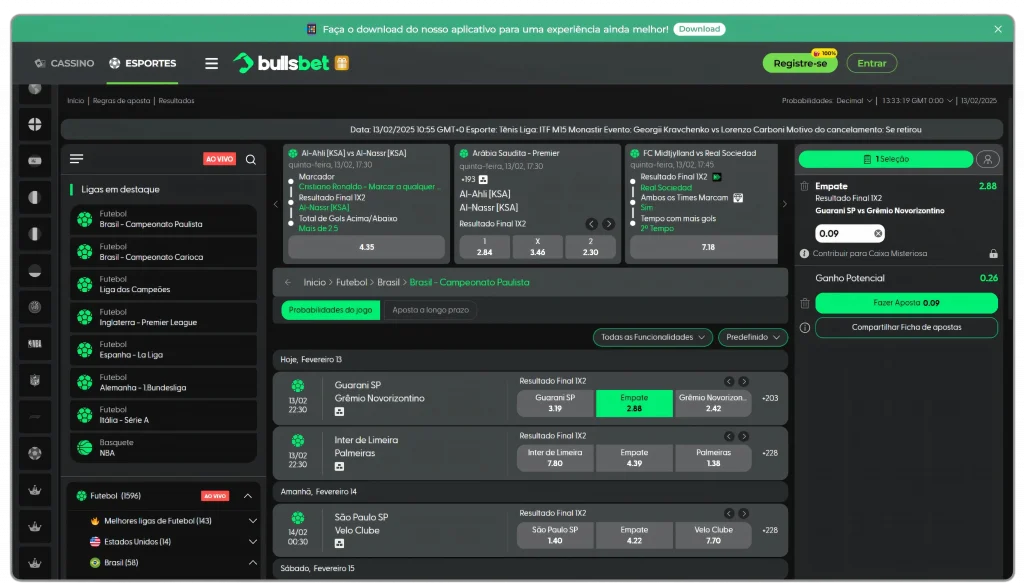Viewport: 1024px width, 586px height.
Task: Select Basquete NBA league
Action: 163,448
